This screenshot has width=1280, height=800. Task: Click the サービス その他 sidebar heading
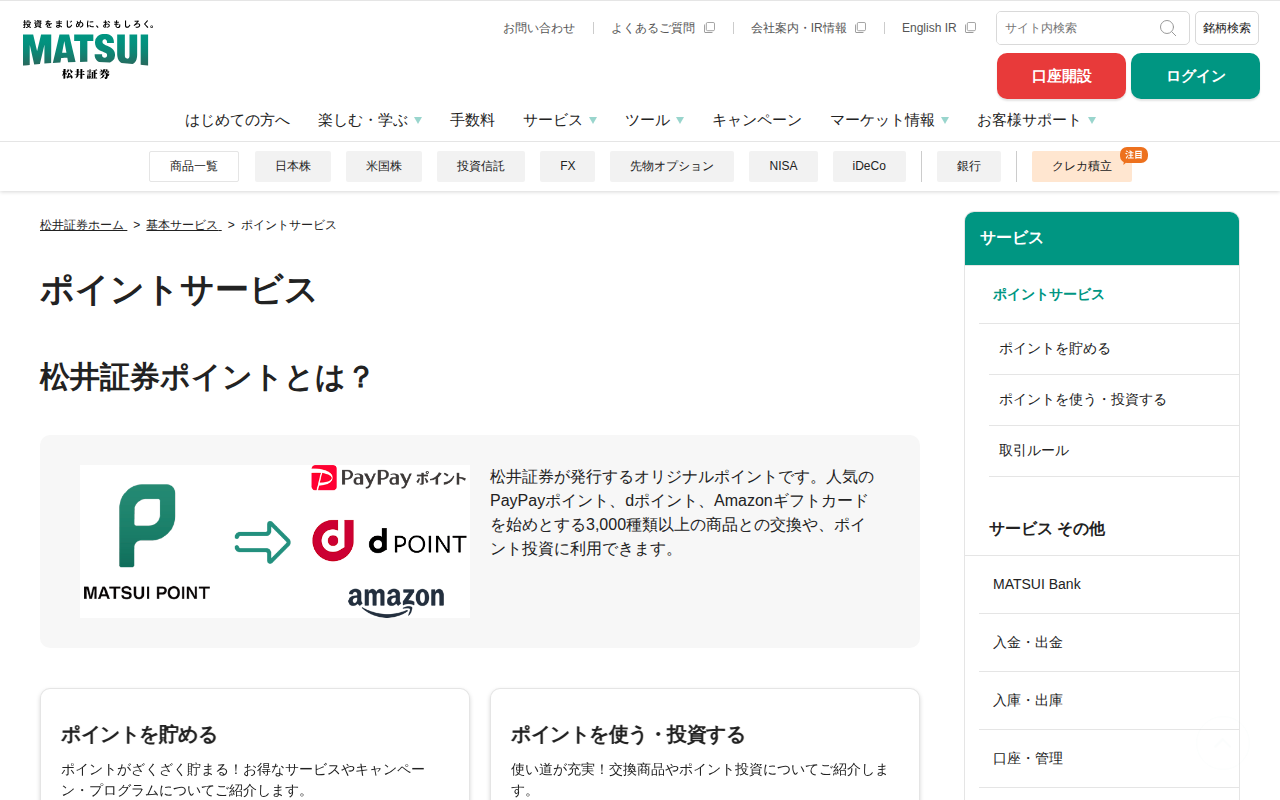(x=1047, y=529)
